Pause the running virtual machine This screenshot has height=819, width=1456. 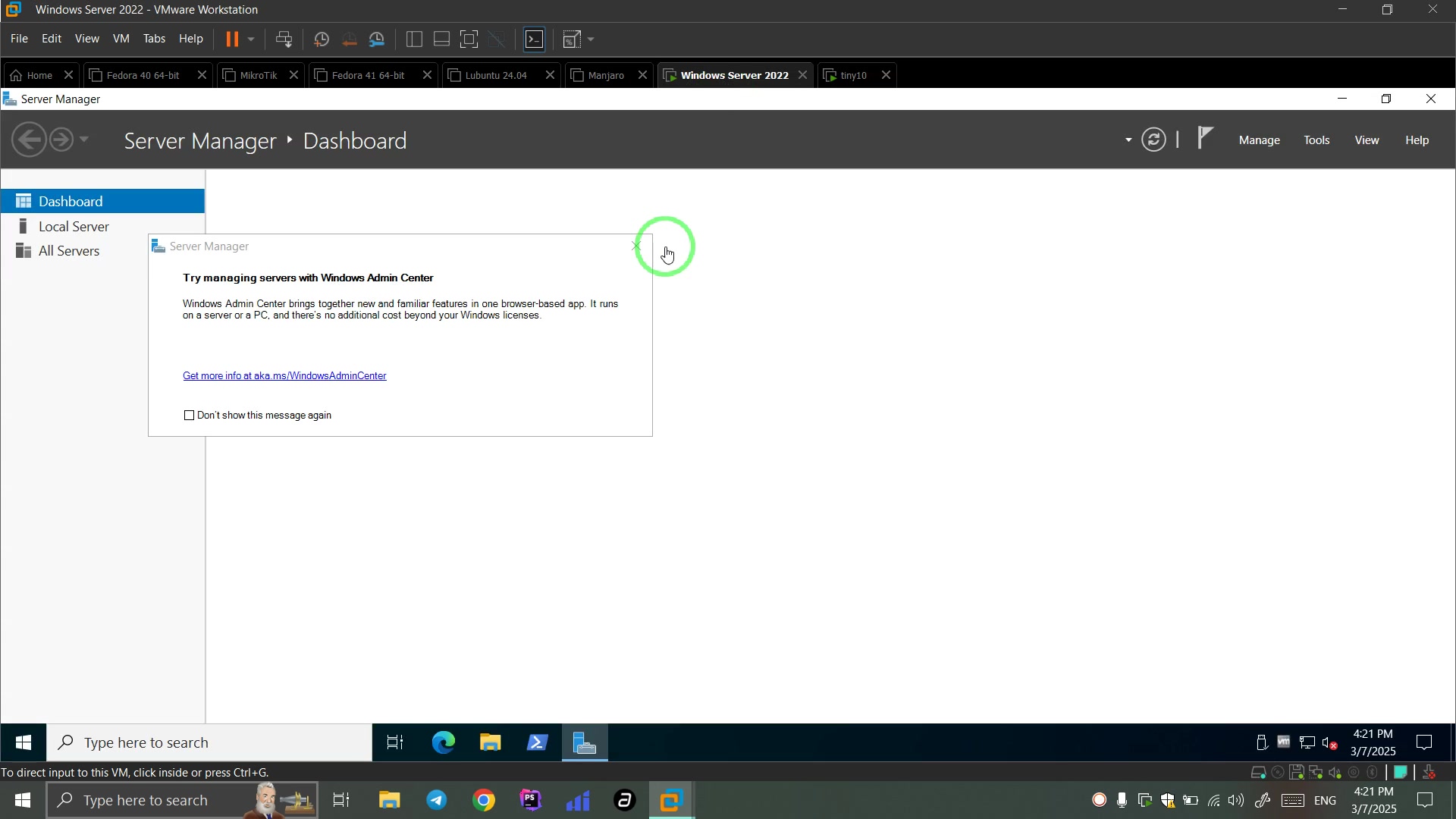[232, 39]
